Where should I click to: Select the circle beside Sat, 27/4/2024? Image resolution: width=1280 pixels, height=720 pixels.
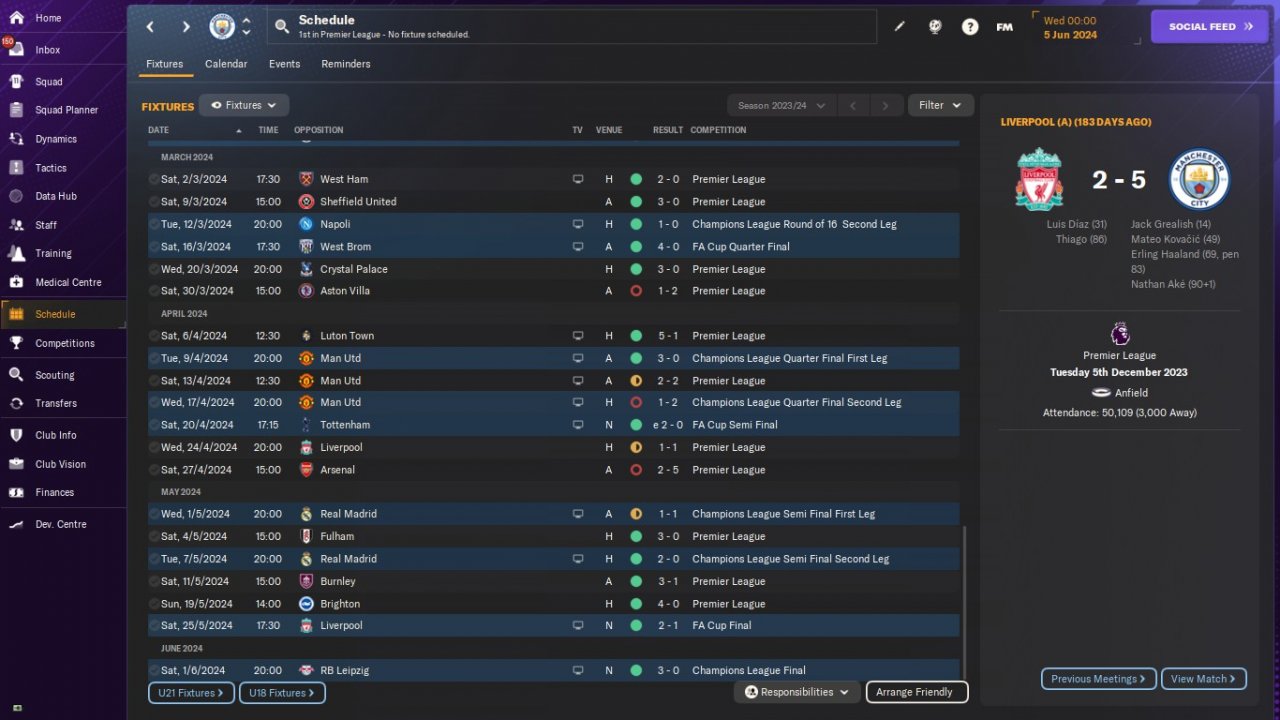[154, 469]
